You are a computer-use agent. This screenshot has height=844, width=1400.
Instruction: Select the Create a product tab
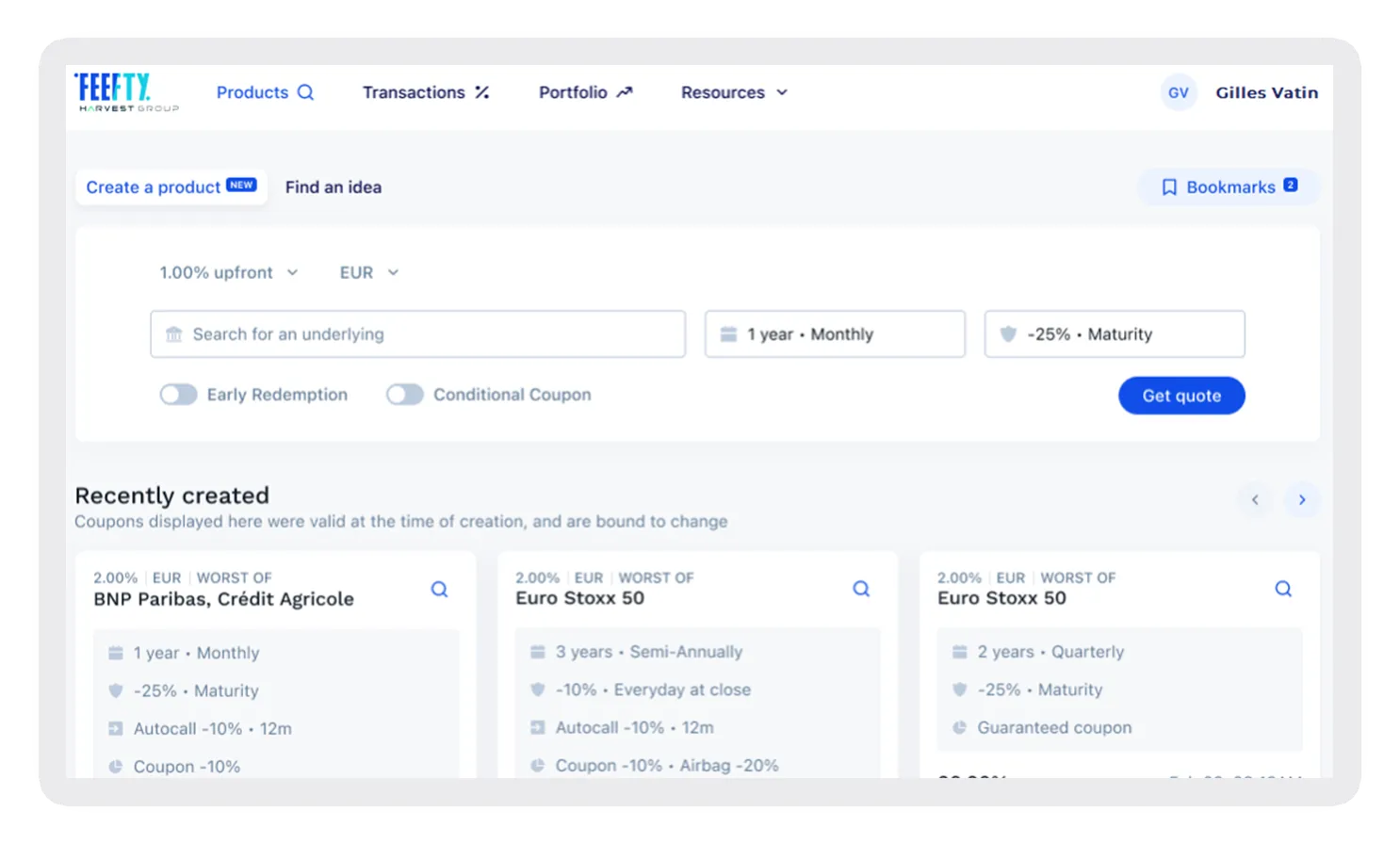tap(171, 187)
